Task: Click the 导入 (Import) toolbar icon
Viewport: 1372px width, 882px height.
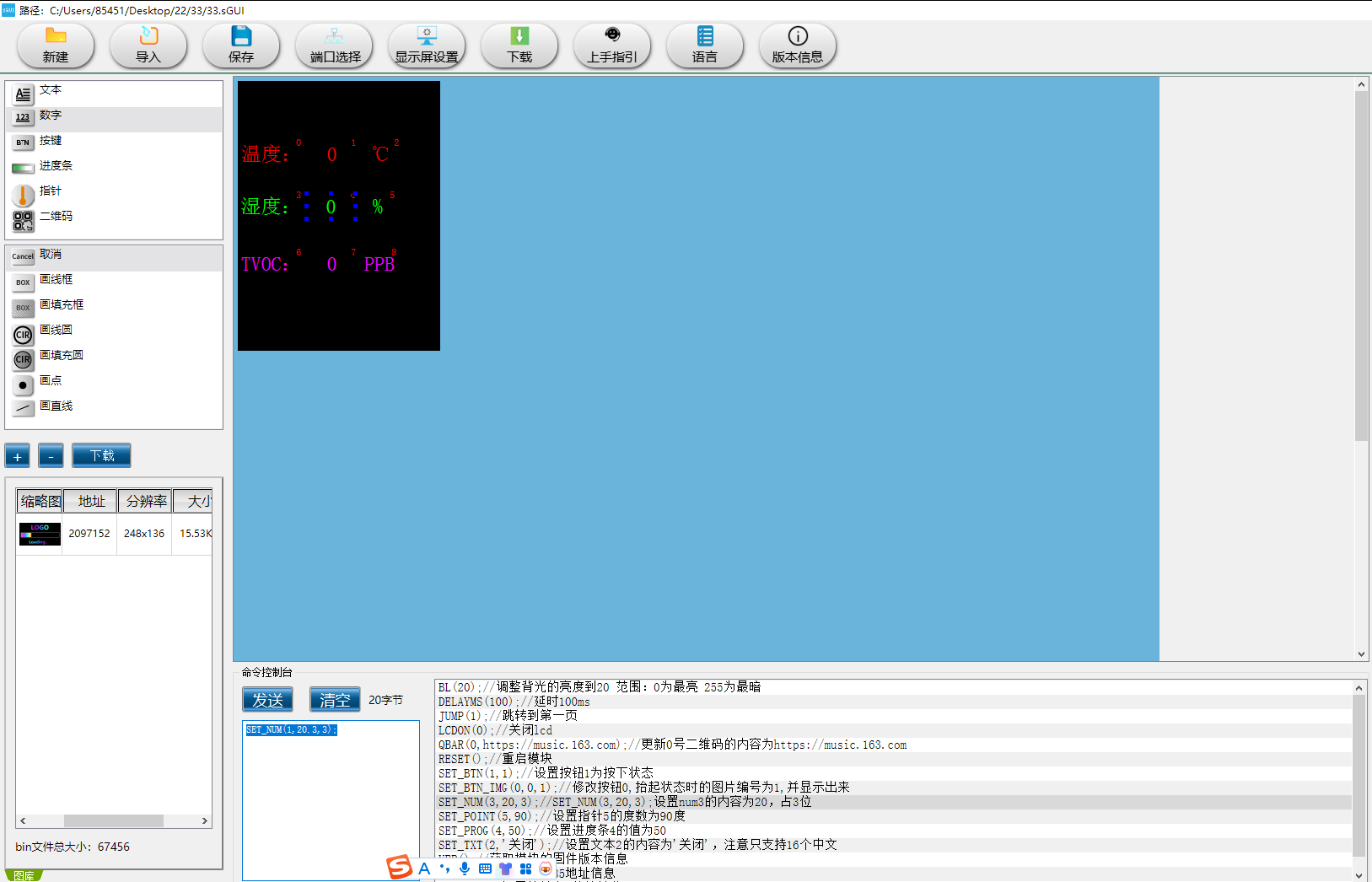Action: tap(148, 46)
